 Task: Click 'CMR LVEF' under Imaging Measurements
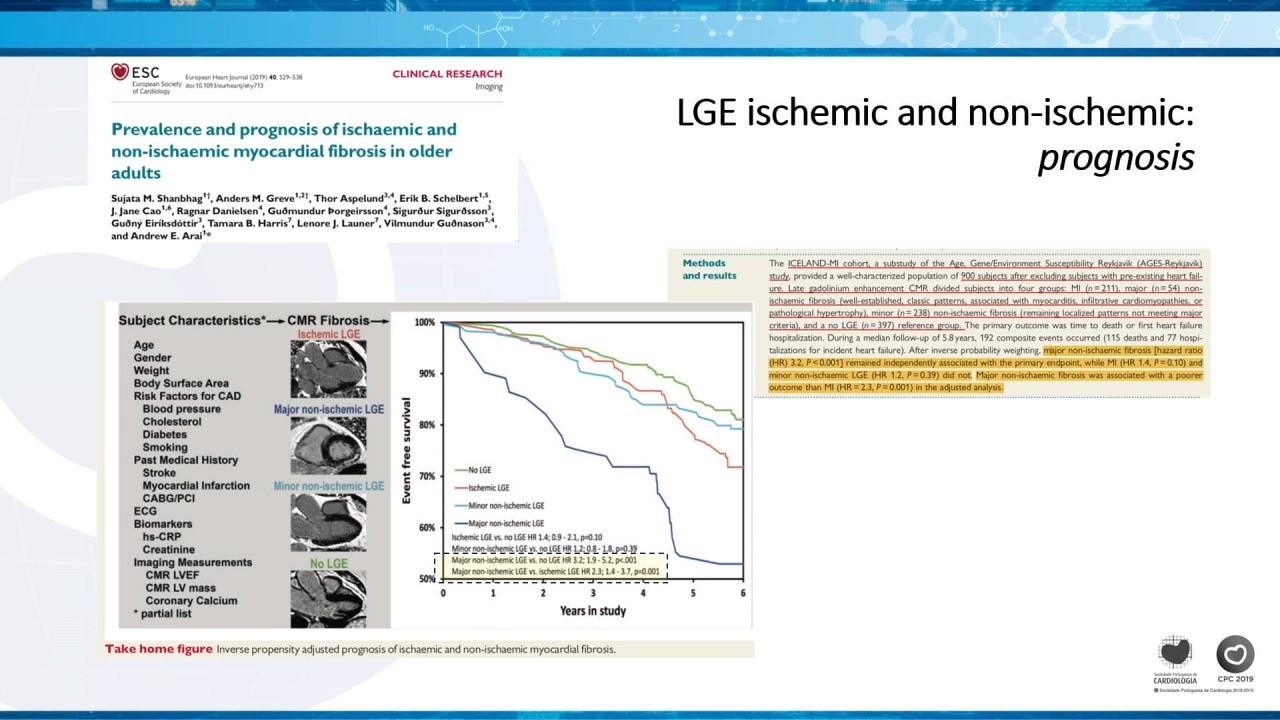[174, 575]
